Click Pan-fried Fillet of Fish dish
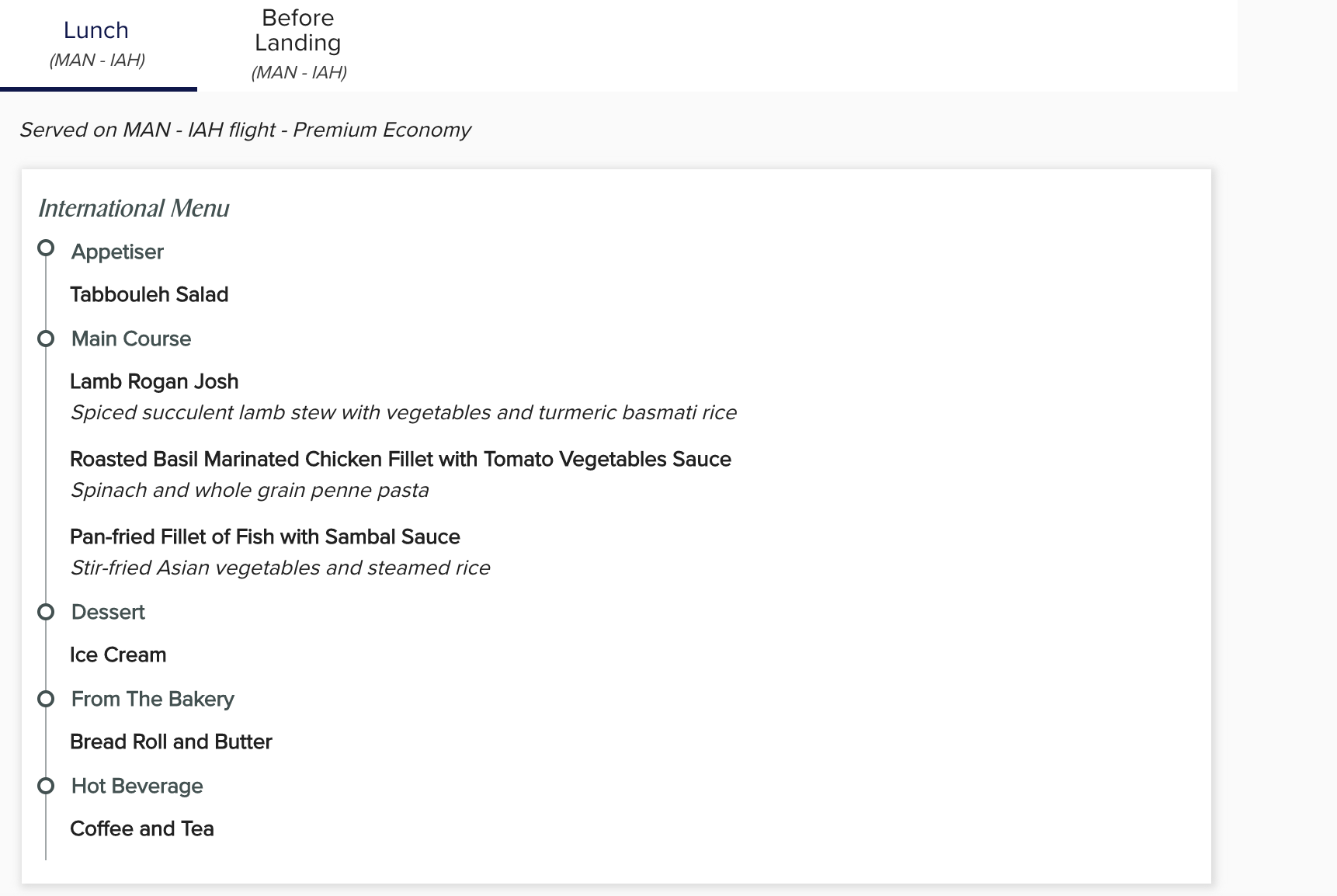 (x=265, y=537)
